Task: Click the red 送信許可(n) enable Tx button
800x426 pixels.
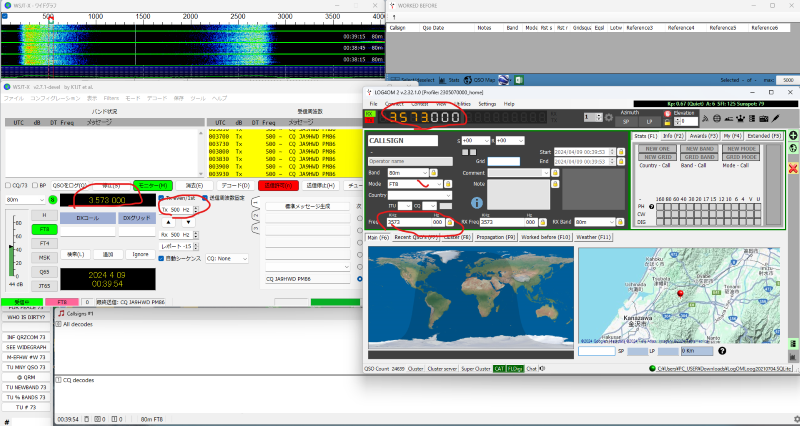Action: pyautogui.click(x=278, y=186)
